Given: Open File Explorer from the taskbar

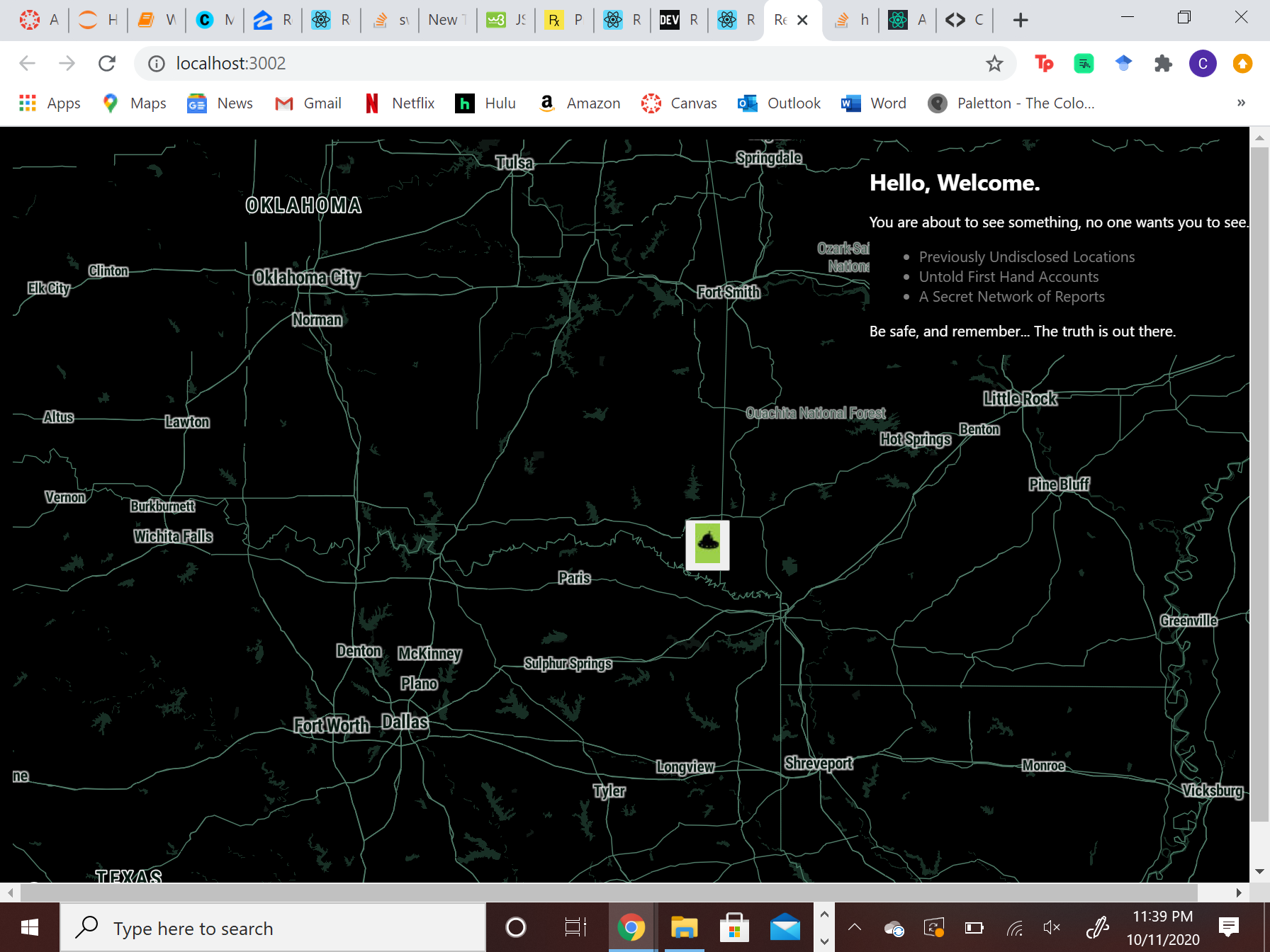Looking at the screenshot, I should [x=683, y=927].
